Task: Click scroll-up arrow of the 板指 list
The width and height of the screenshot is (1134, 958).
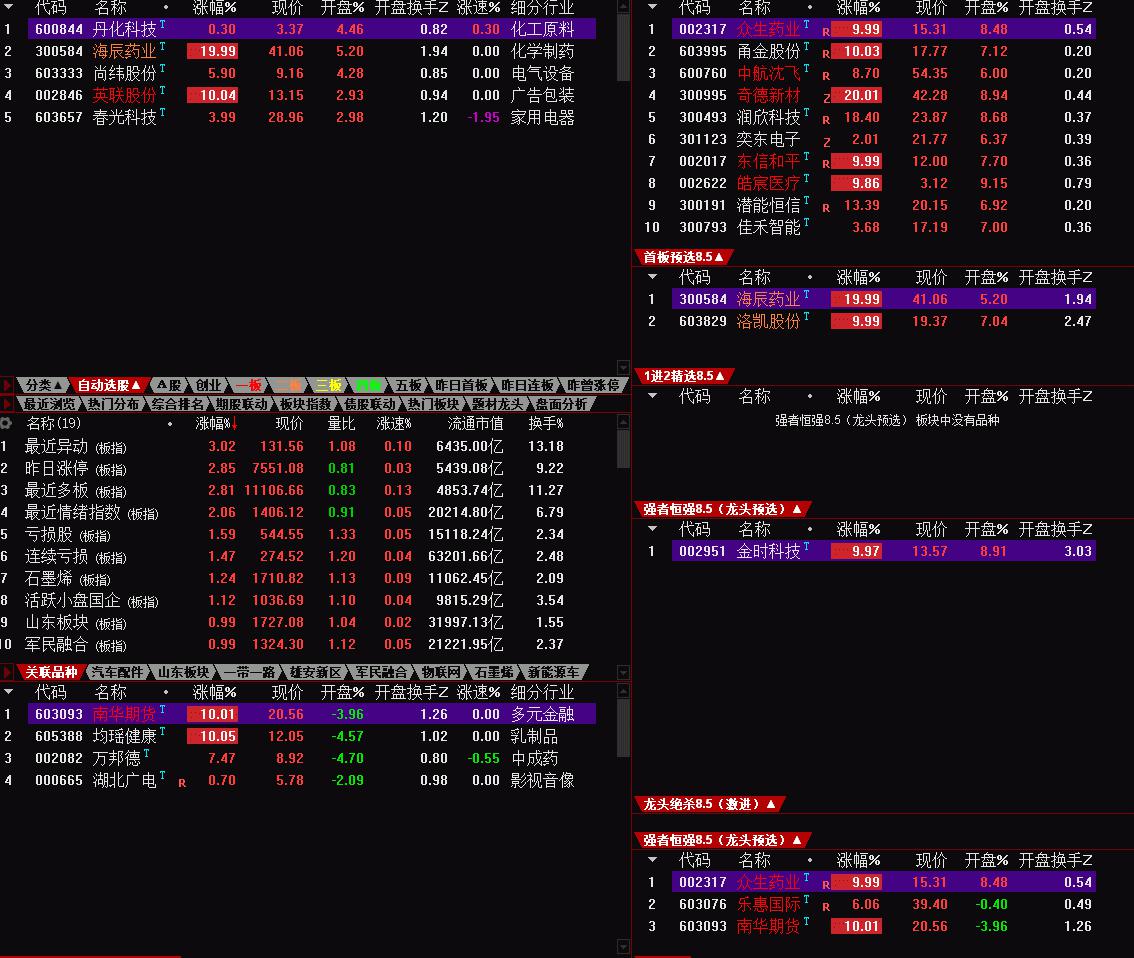Action: click(x=623, y=421)
